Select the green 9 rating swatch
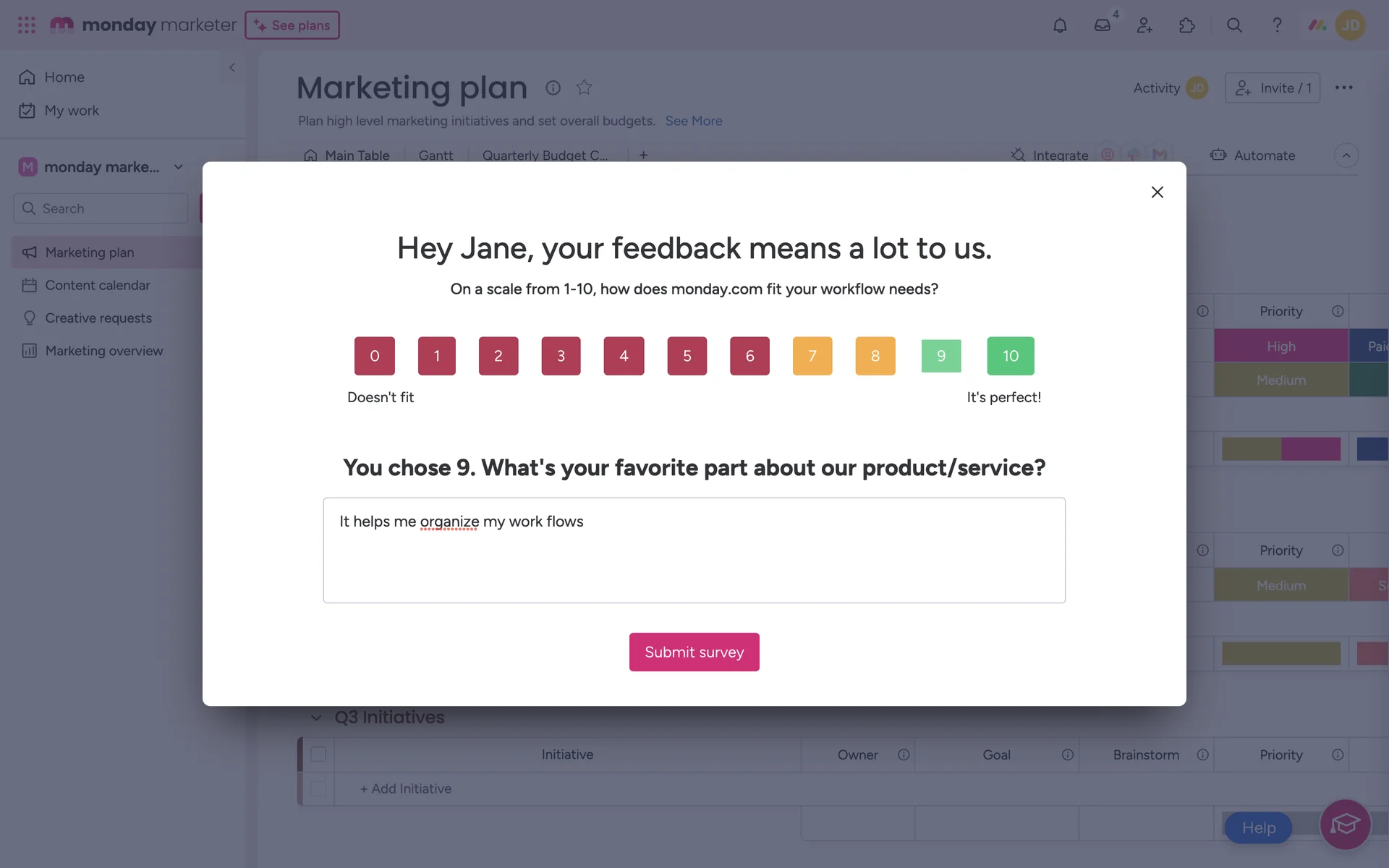The image size is (1389, 868). click(x=940, y=356)
